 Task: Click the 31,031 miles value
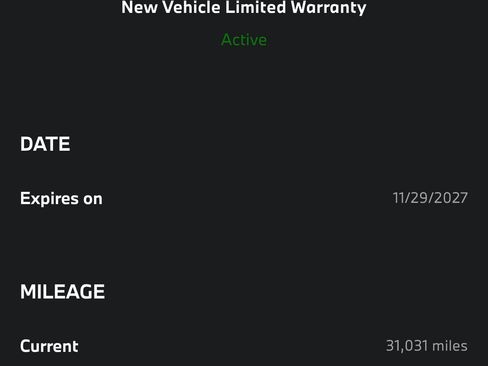tap(427, 346)
